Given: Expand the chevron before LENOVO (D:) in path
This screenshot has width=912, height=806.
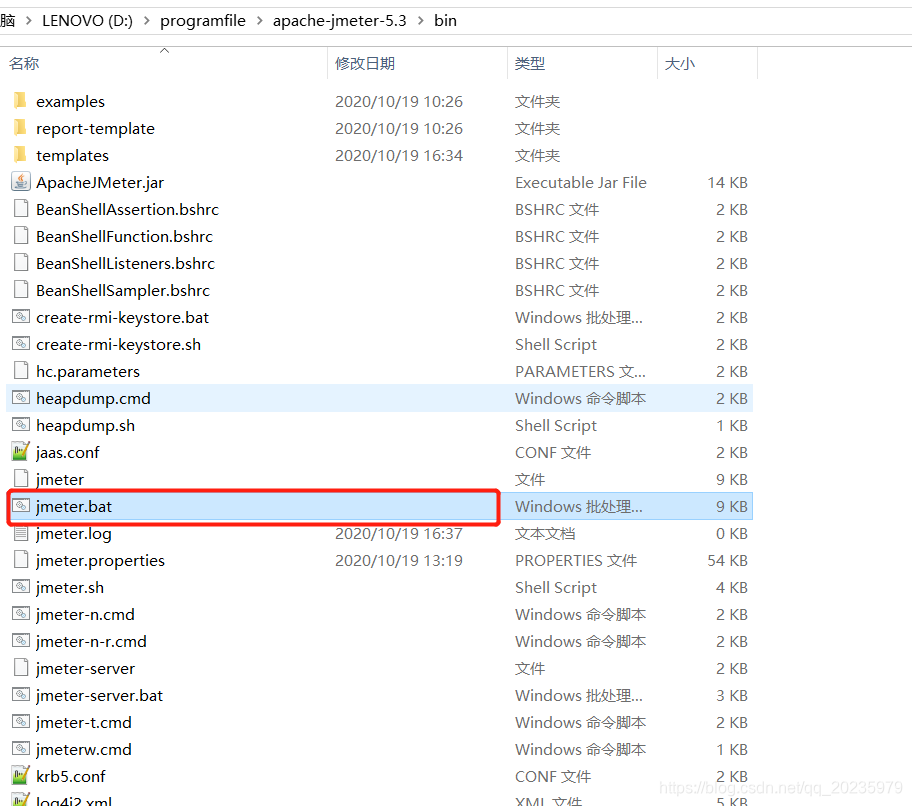Looking at the screenshot, I should pyautogui.click(x=28, y=21).
